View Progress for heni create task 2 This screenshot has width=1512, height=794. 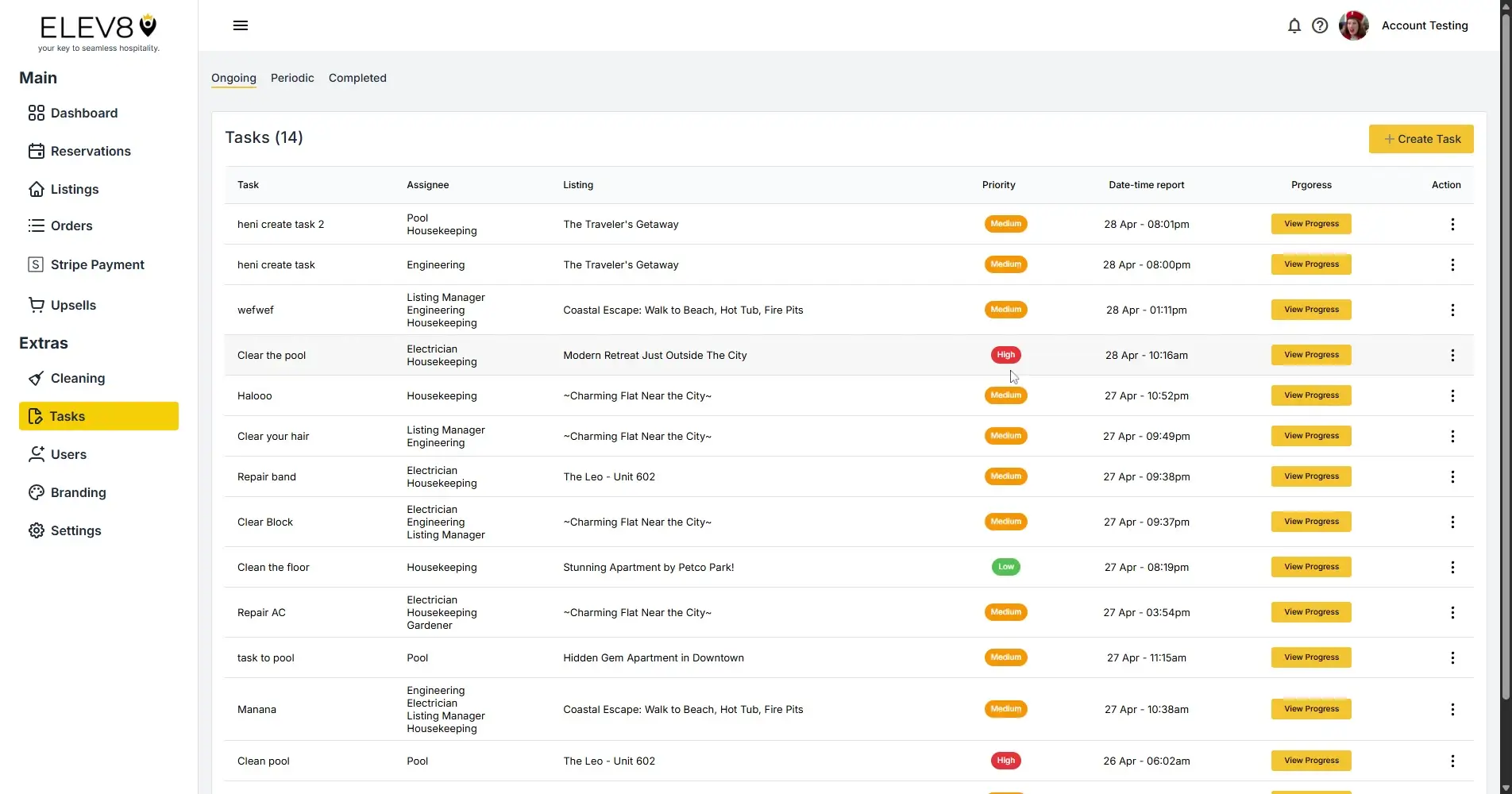coord(1309,224)
